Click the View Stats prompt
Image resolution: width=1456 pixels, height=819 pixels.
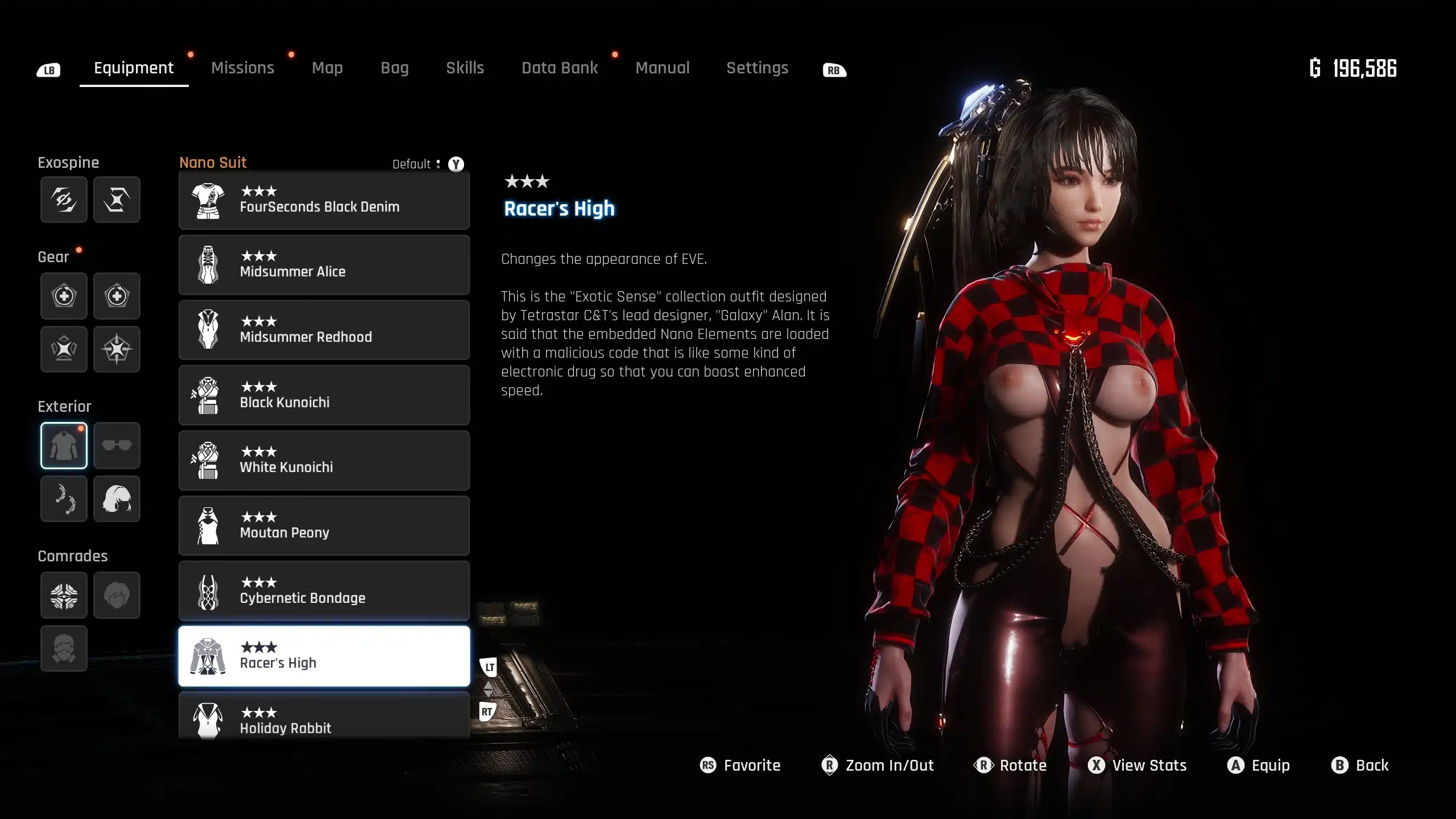tap(1137, 766)
